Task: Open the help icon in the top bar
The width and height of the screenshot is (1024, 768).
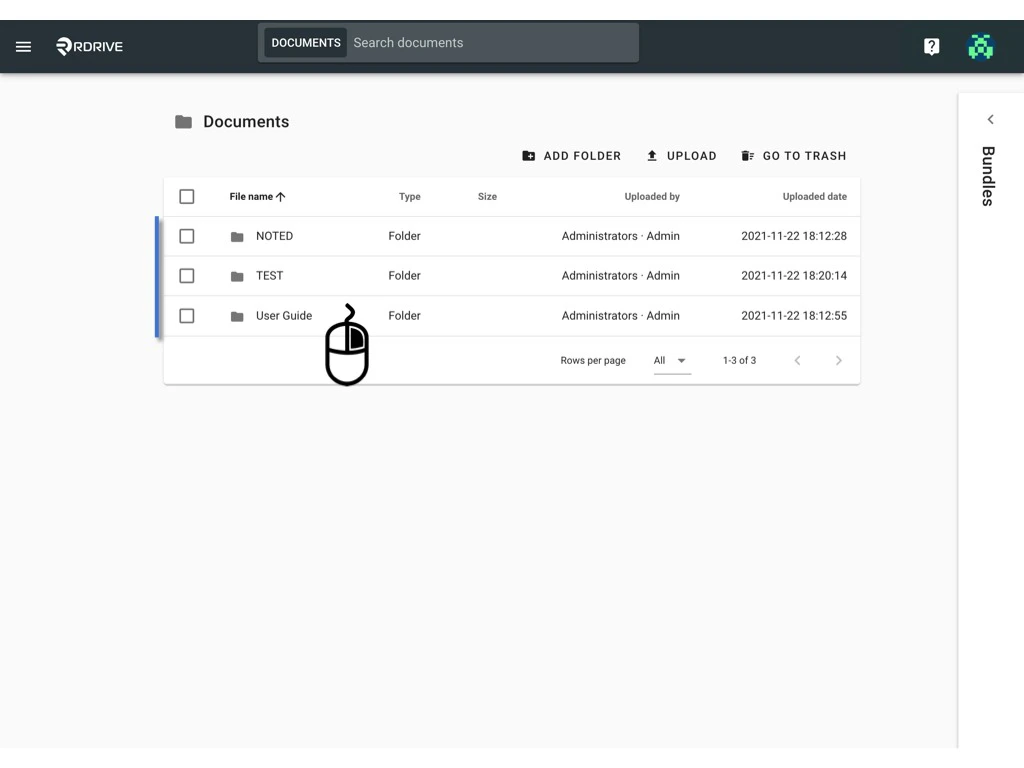Action: pos(931,46)
